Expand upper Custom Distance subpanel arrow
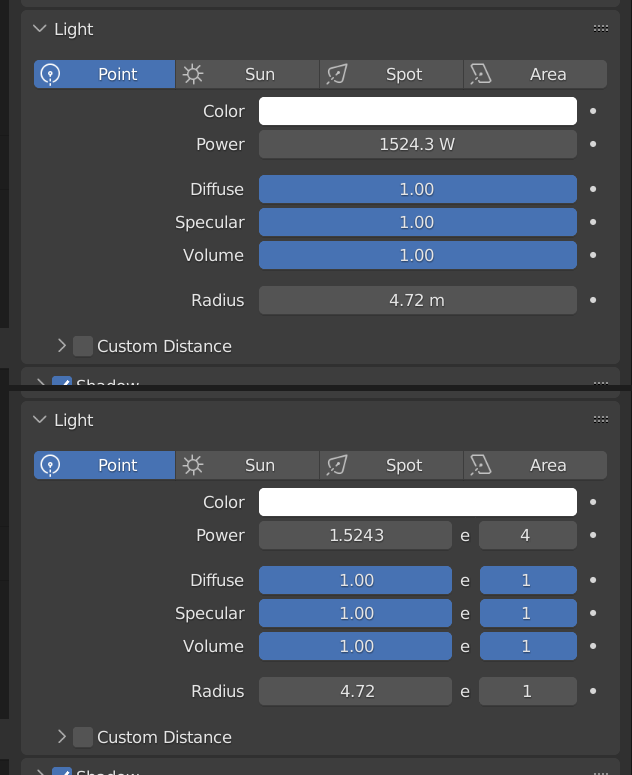 62,346
